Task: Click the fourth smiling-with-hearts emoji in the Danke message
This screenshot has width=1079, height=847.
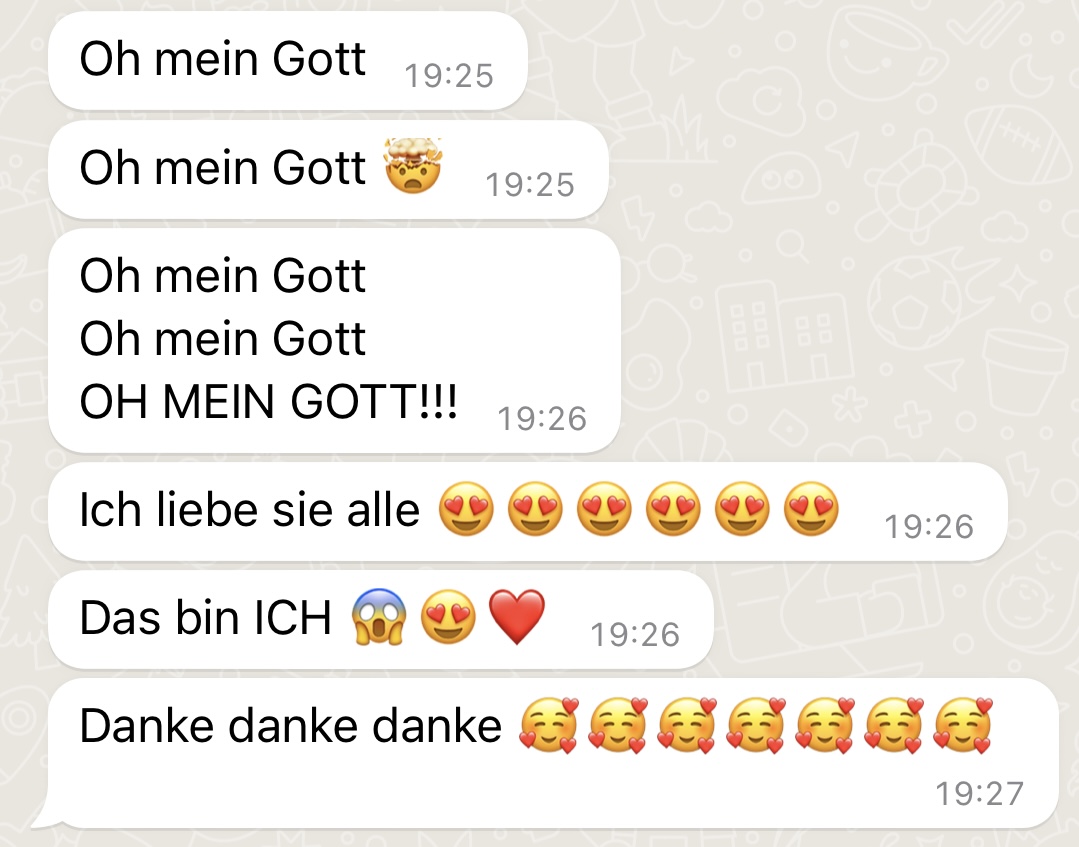Action: [756, 725]
